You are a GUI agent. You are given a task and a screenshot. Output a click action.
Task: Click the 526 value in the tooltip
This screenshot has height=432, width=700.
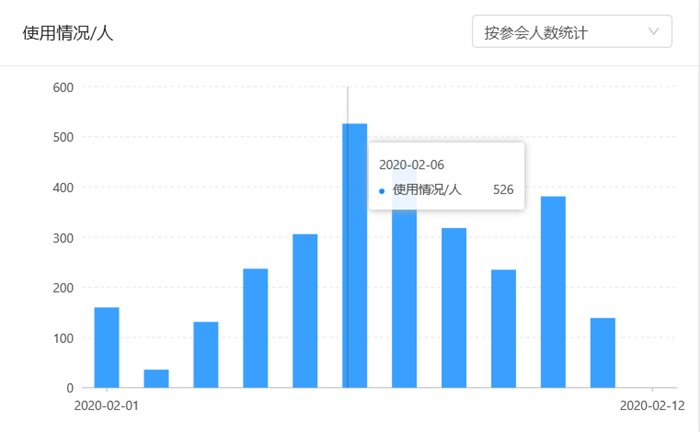(x=503, y=189)
